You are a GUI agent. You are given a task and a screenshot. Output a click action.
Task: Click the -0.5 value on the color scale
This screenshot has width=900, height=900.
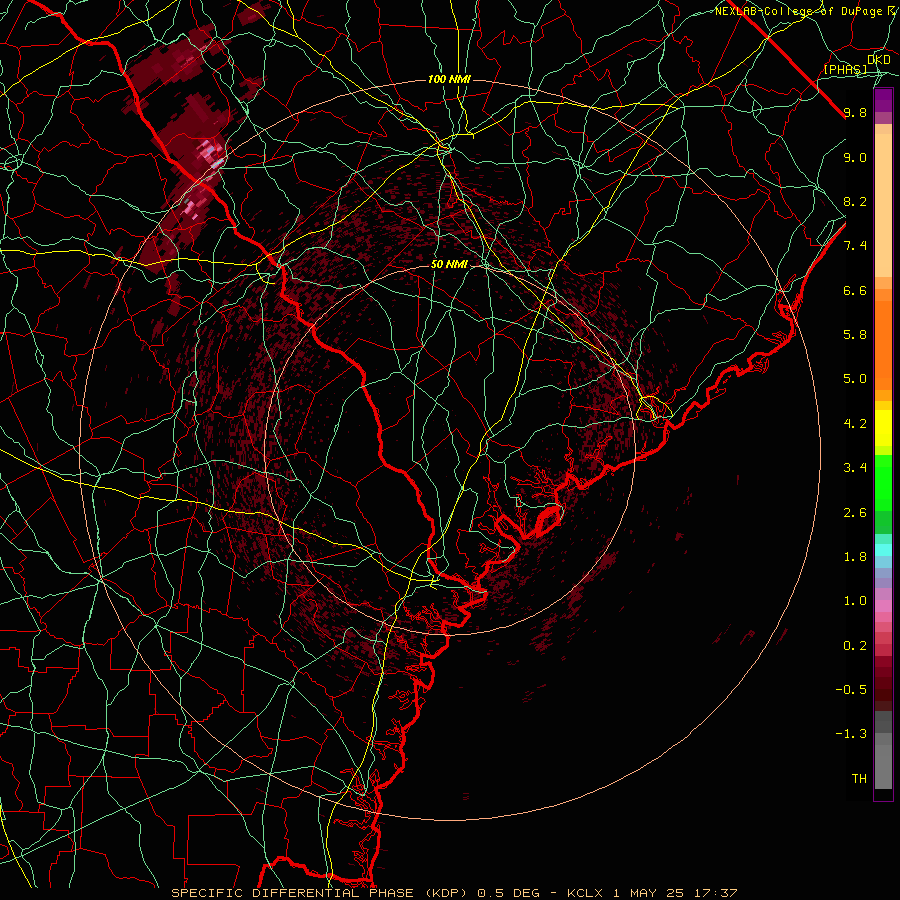851,690
